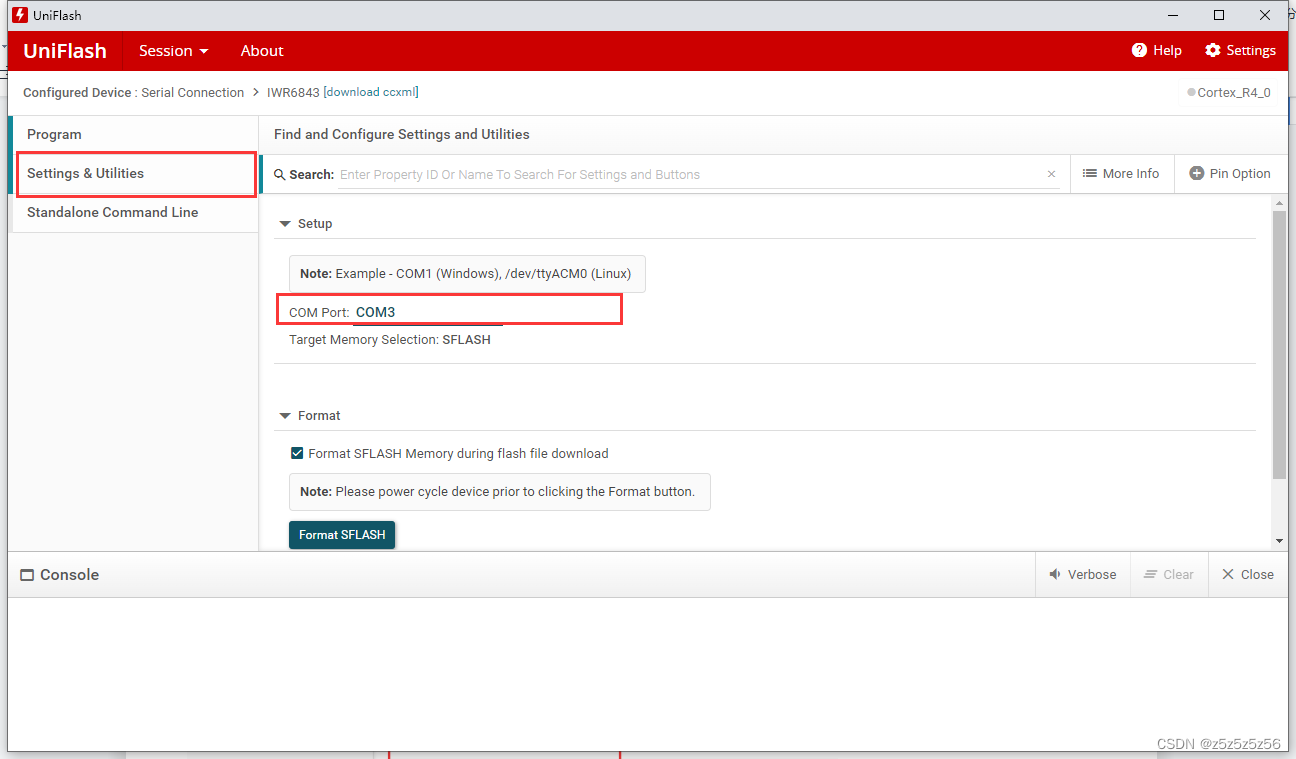Click the IWR6843 device name
Image resolution: width=1296 pixels, height=759 pixels.
293,93
